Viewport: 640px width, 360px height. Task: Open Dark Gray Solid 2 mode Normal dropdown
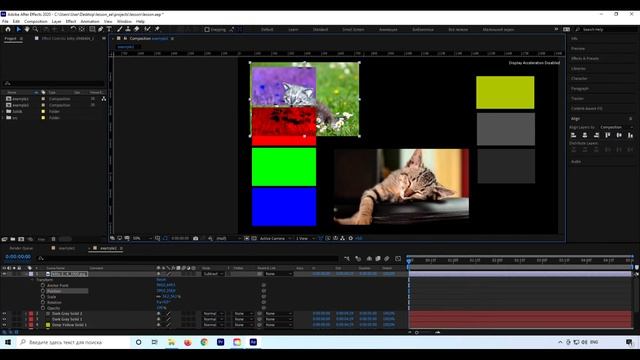213,314
